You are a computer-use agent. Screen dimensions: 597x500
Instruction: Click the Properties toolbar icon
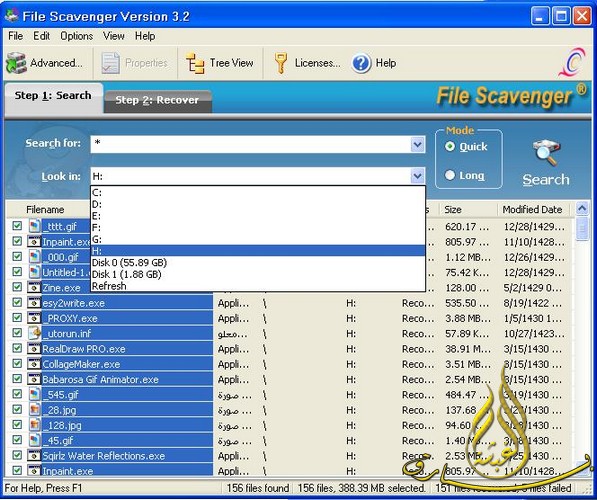click(x=110, y=63)
